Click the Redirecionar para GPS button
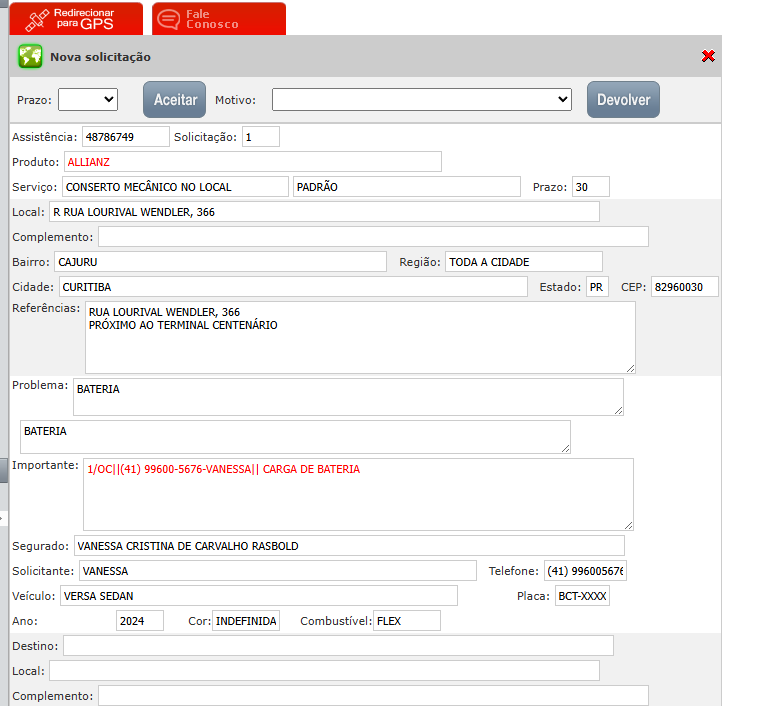Viewport: 763px width, 706px height. click(x=76, y=18)
